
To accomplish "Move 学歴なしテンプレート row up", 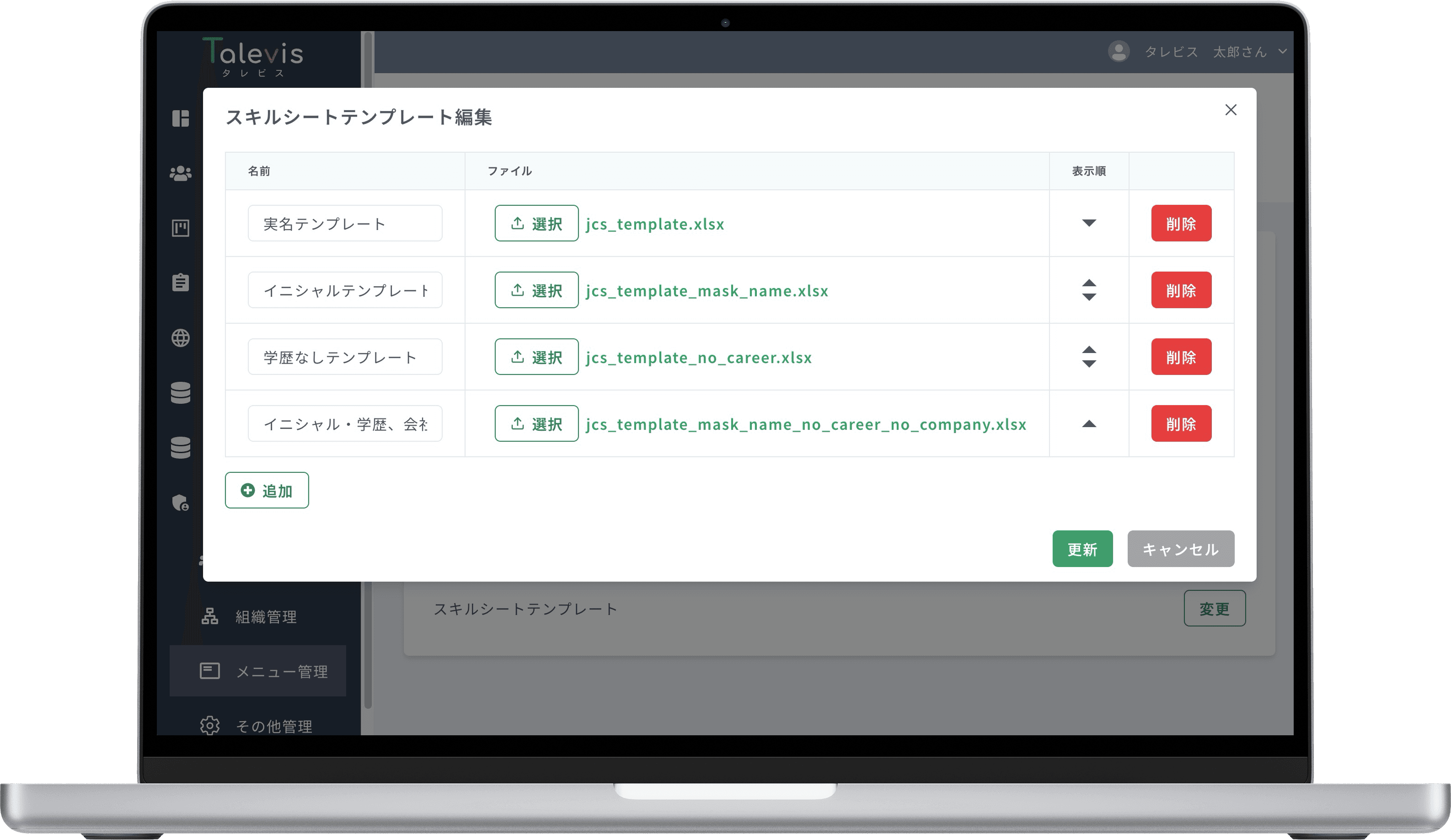I will pos(1089,350).
